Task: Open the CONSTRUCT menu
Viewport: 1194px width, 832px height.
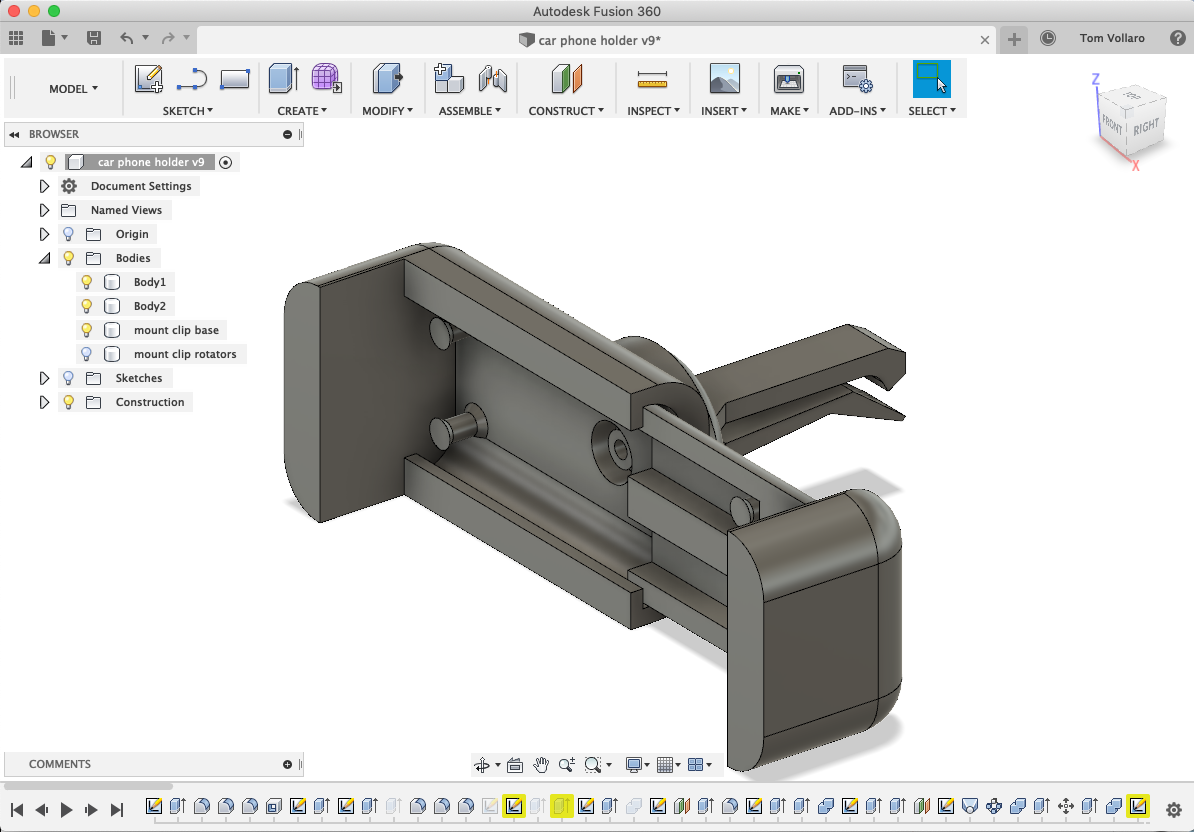Action: click(x=566, y=110)
